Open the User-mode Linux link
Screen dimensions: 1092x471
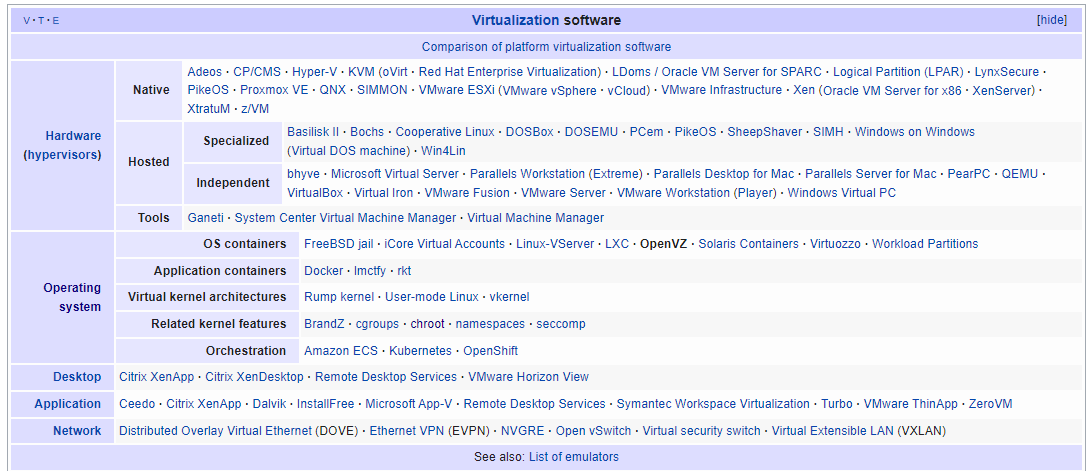click(432, 297)
